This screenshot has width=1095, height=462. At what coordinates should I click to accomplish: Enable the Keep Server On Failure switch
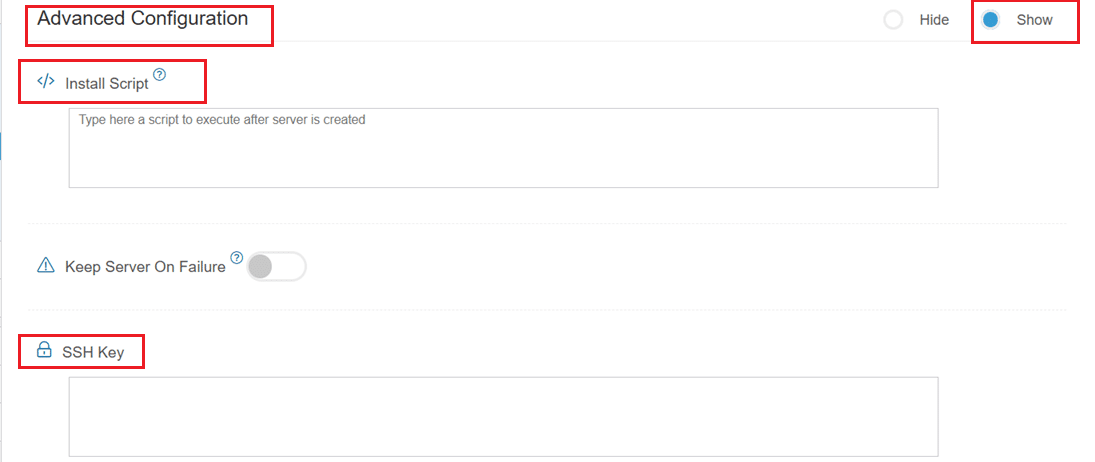[x=277, y=267]
